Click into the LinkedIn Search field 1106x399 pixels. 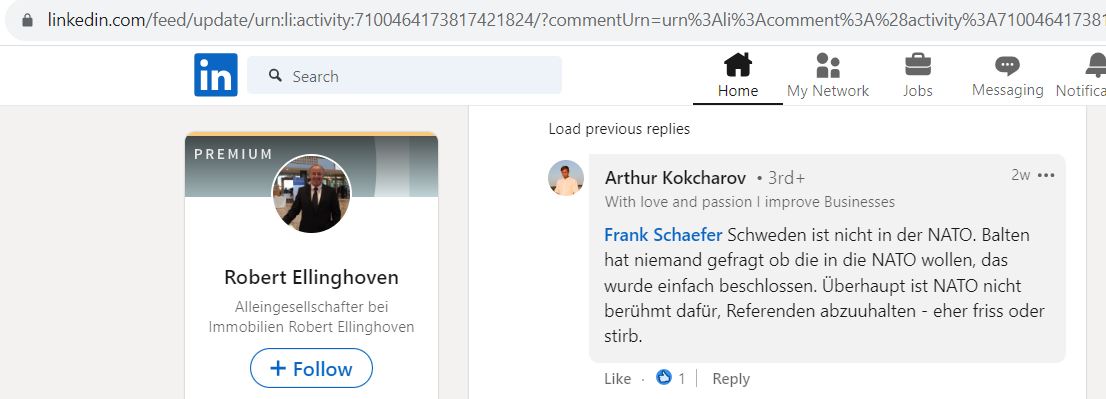(x=404, y=75)
